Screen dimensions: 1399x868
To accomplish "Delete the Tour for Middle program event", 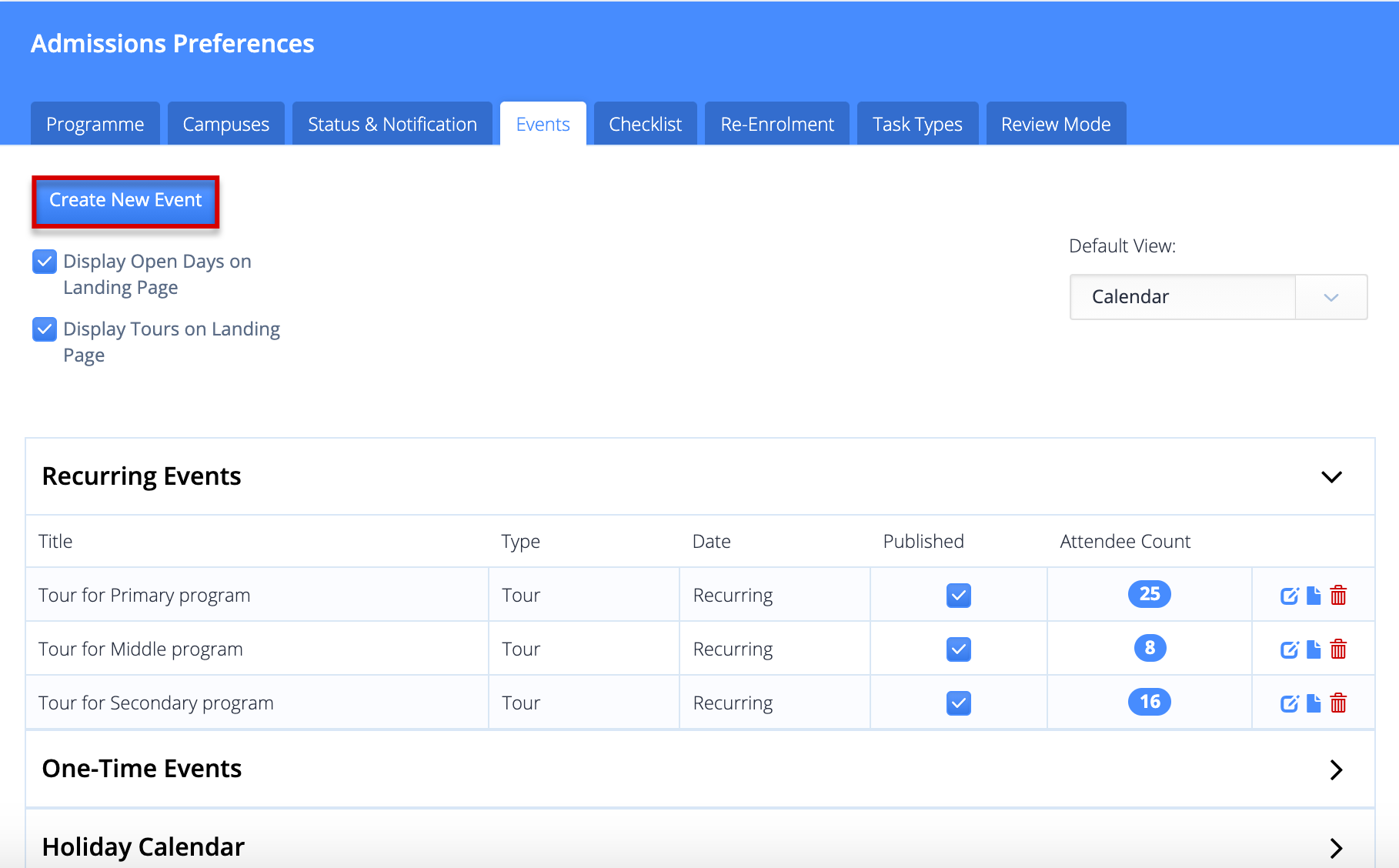I will pyautogui.click(x=1338, y=649).
